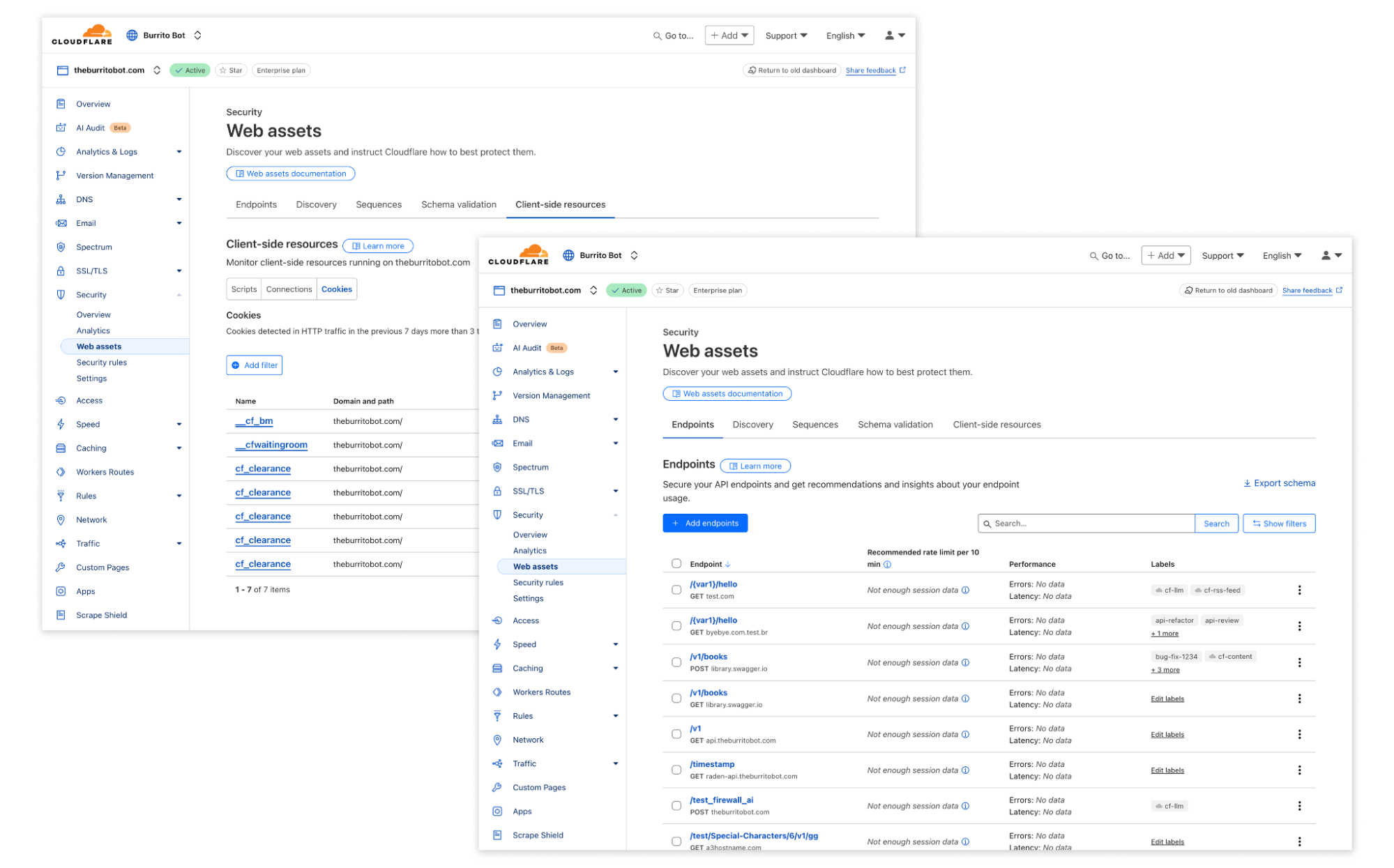Click the Analytics & Logs clock icon in the front window

497,372
